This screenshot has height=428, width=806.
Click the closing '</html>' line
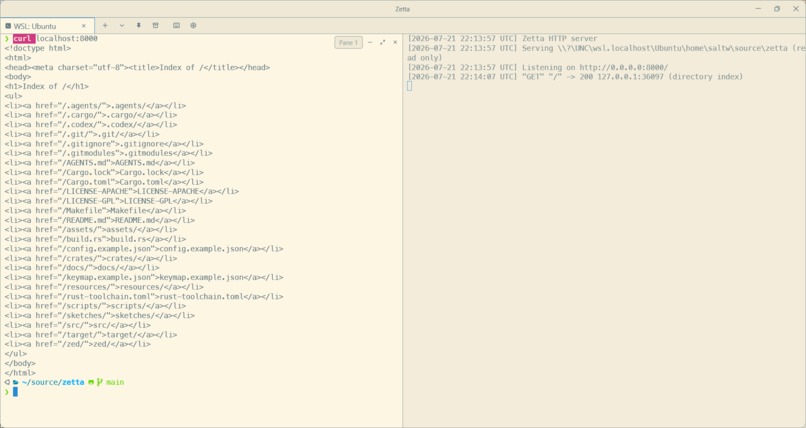20,373
